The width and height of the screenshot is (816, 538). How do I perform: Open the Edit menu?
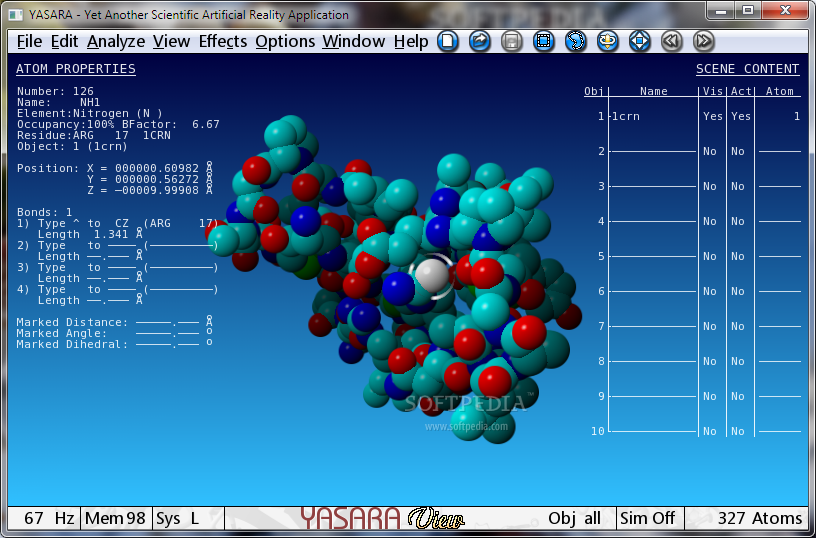64,42
